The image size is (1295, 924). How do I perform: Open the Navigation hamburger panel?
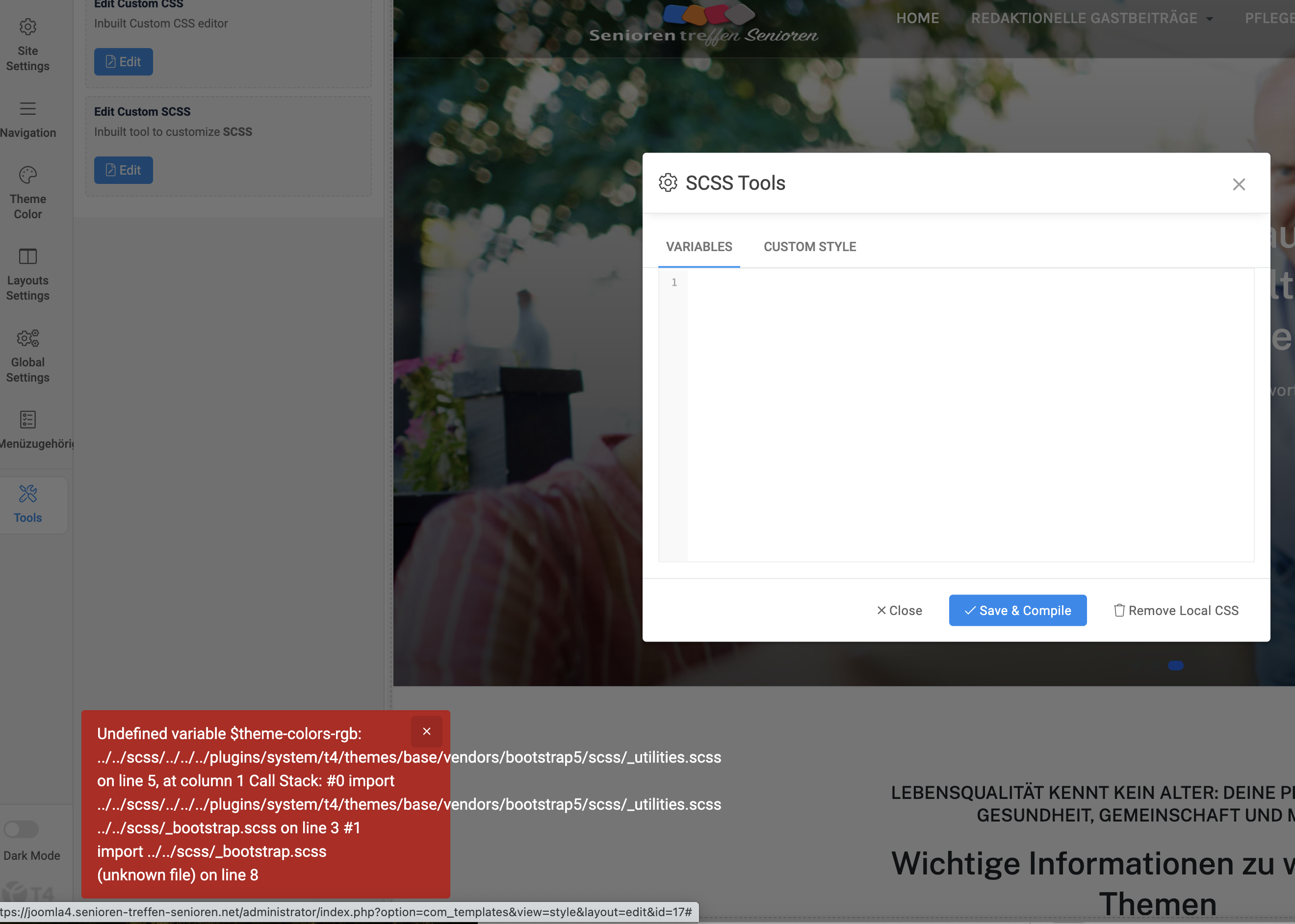(27, 109)
